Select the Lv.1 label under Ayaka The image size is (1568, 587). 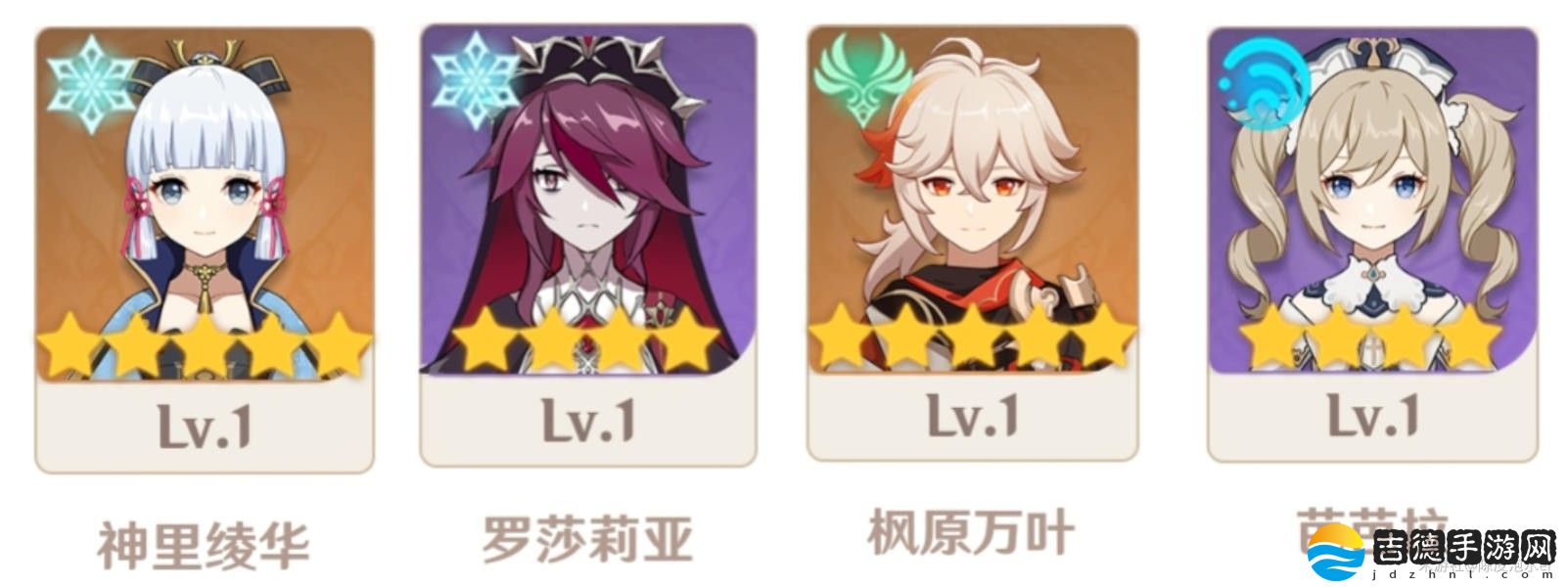click(206, 428)
